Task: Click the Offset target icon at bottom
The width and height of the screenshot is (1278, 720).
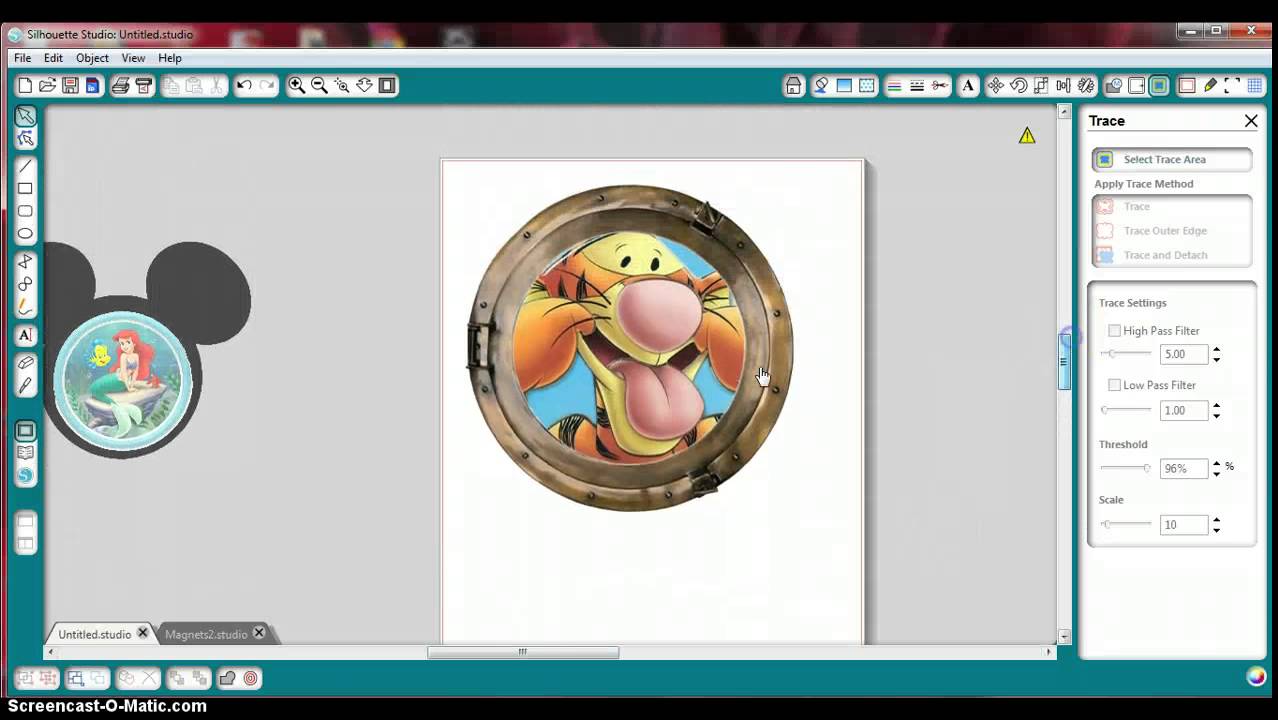Action: 250,678
